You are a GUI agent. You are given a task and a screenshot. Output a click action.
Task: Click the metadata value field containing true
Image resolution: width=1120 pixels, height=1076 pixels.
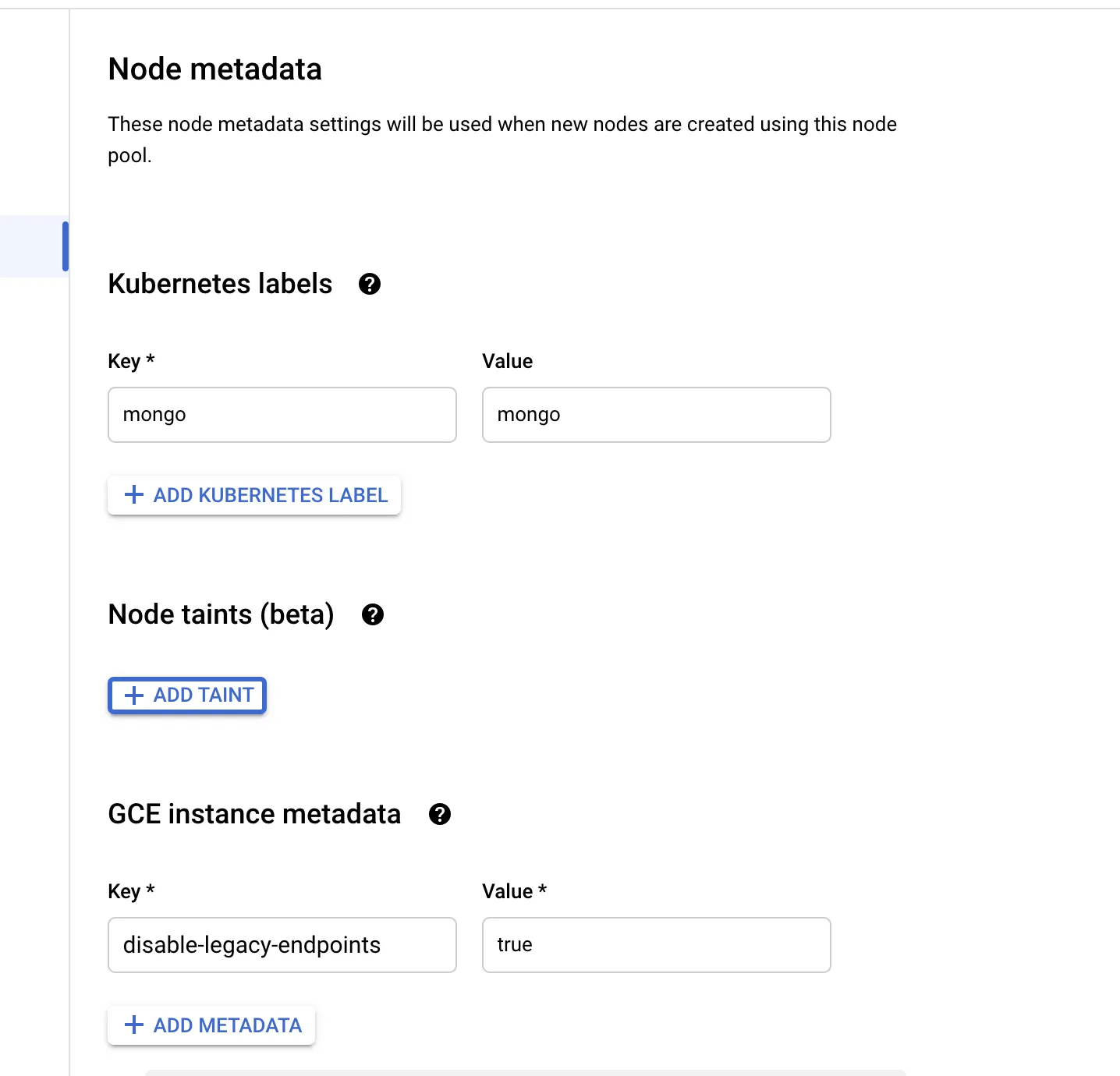point(656,945)
